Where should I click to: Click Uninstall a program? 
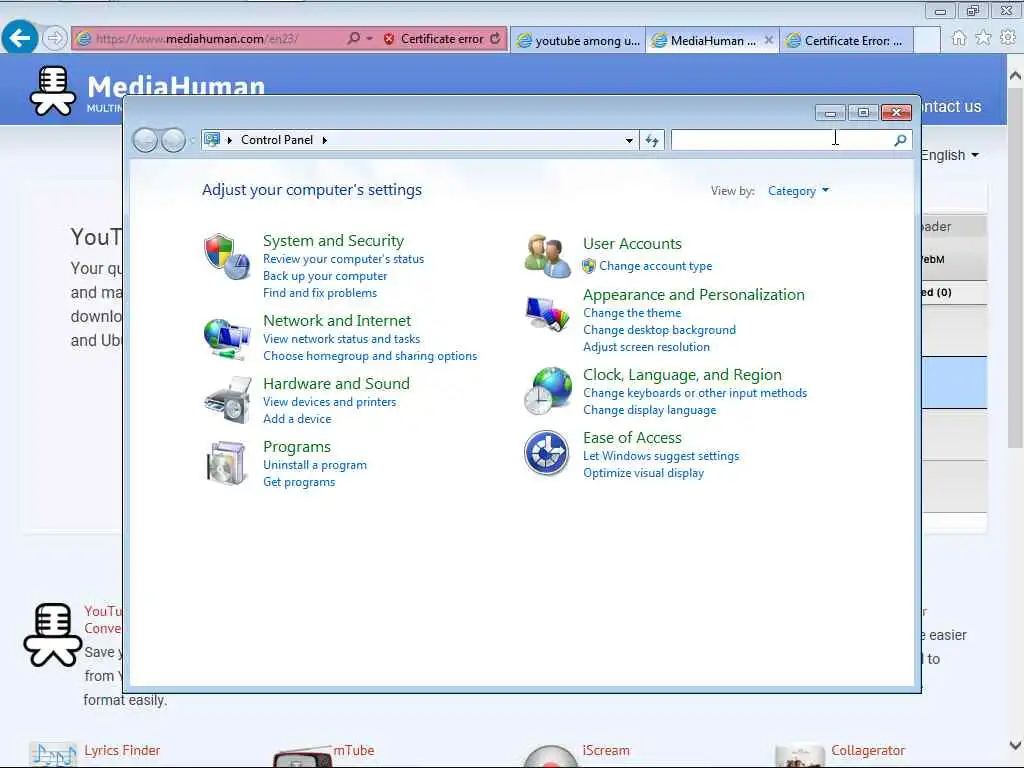pyautogui.click(x=315, y=465)
